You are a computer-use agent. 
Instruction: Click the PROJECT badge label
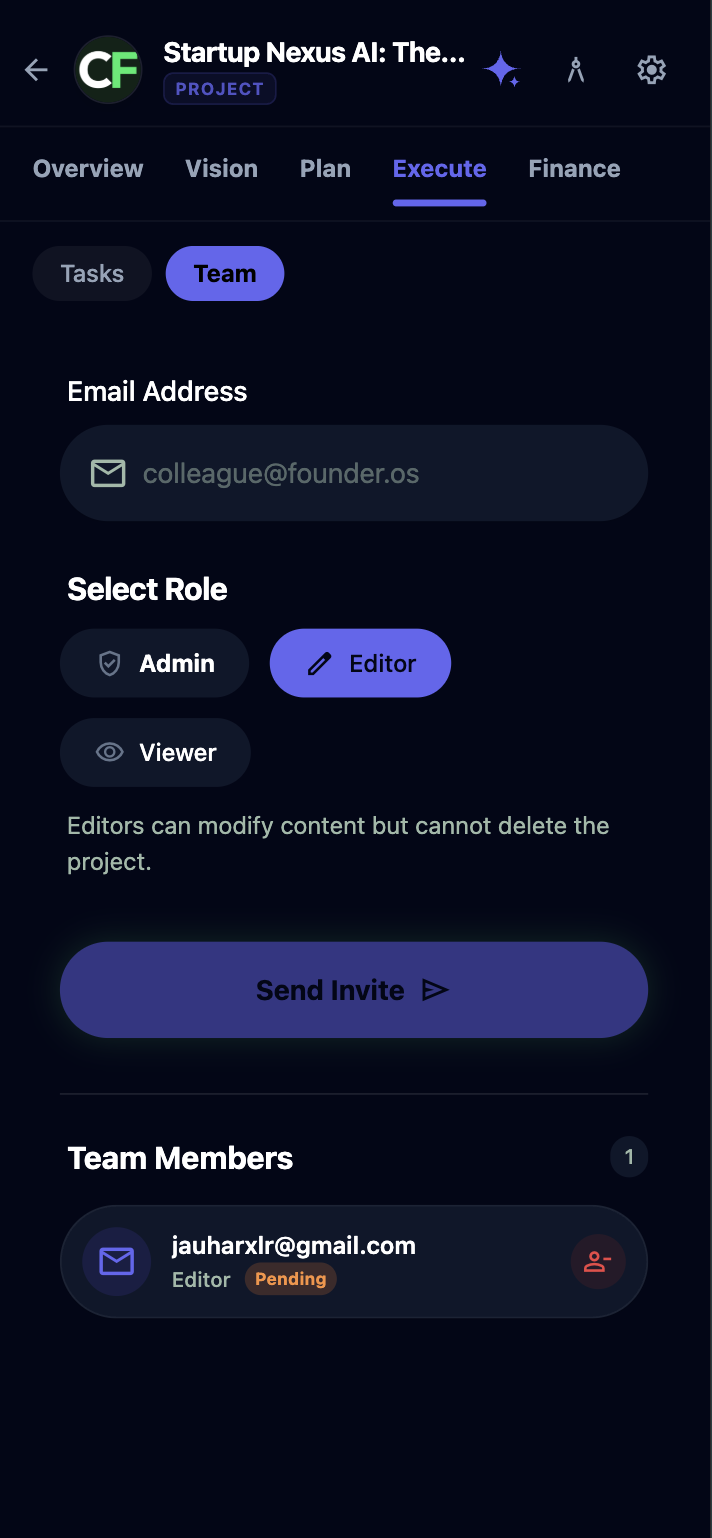[219, 89]
